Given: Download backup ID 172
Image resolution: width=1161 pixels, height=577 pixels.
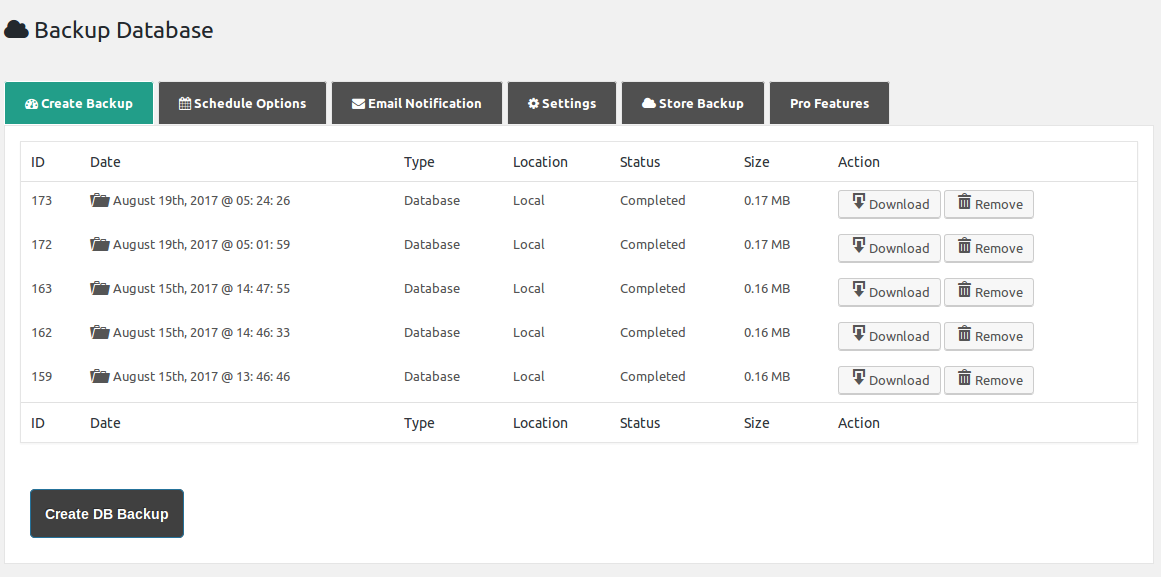Looking at the screenshot, I should [x=889, y=248].
